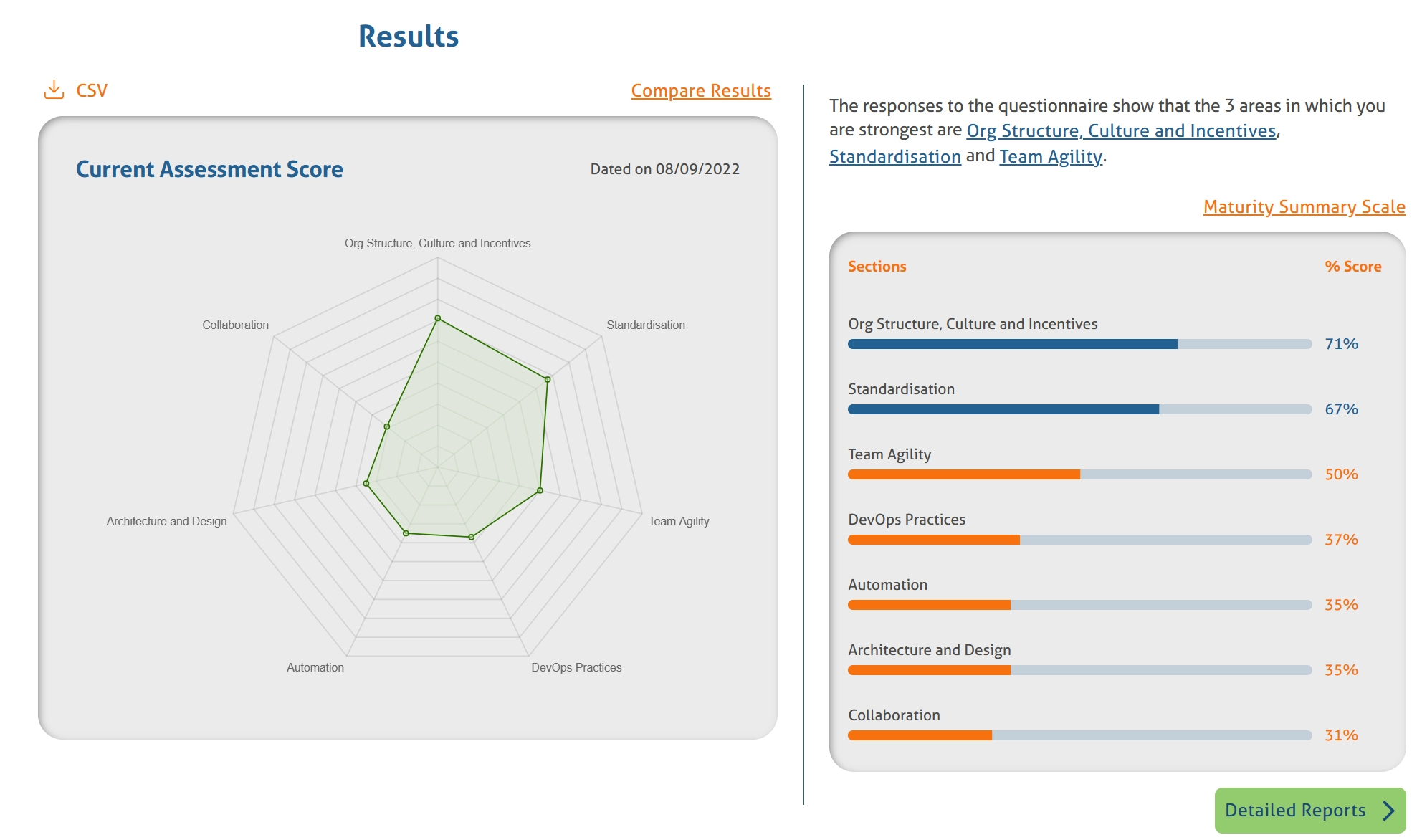
Task: Open the Maturity Summary Scale link
Action: pos(1304,207)
